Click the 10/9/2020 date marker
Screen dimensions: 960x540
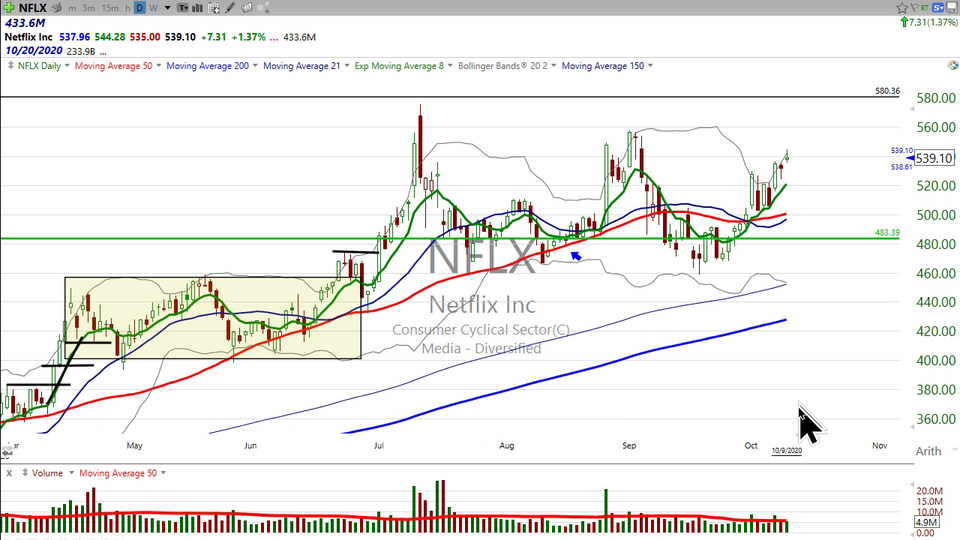(787, 451)
